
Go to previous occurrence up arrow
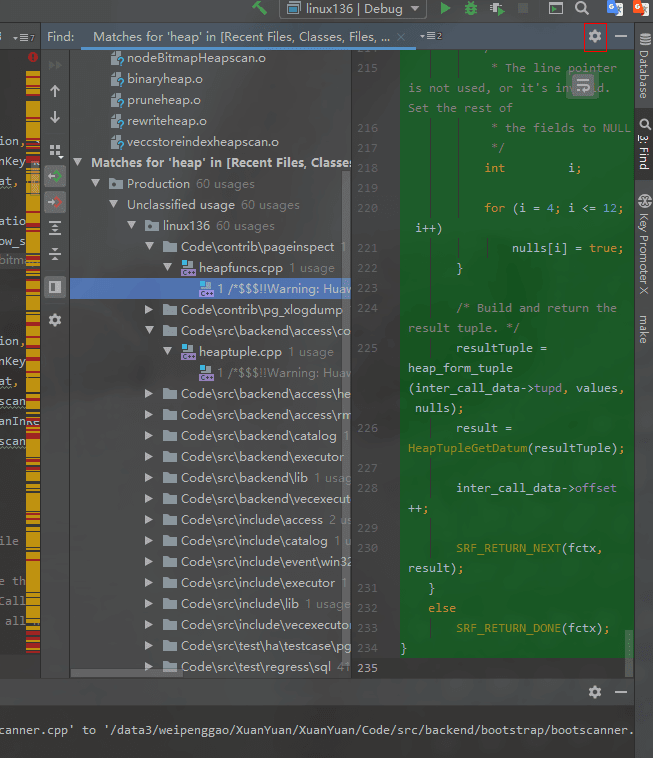(55, 91)
